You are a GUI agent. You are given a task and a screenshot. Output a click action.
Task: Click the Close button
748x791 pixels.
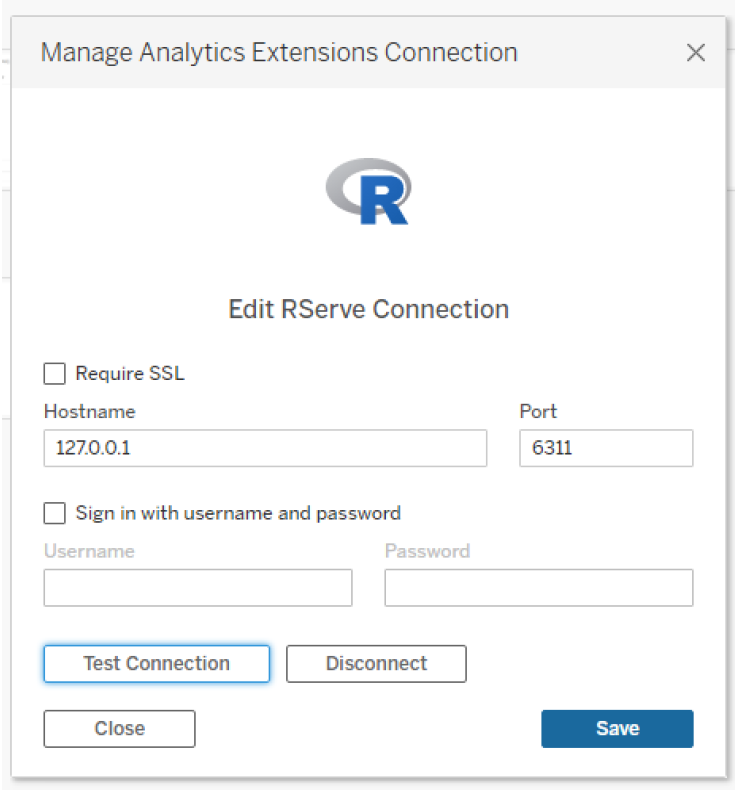120,729
